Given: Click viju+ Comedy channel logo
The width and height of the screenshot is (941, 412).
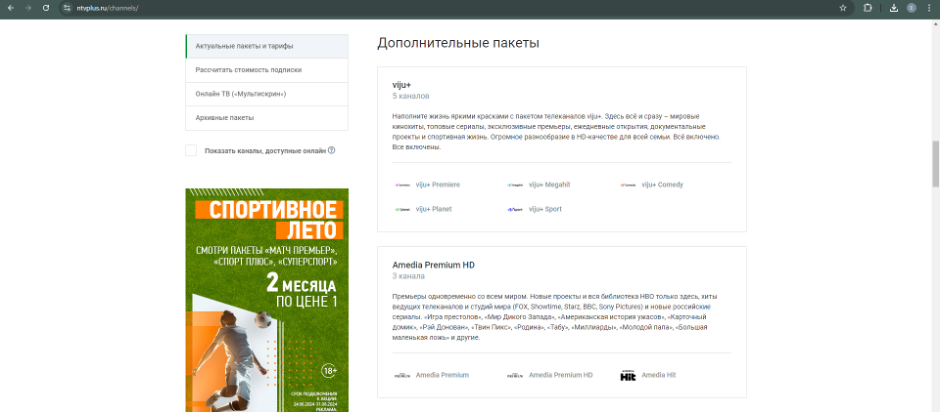Looking at the screenshot, I should 628,185.
